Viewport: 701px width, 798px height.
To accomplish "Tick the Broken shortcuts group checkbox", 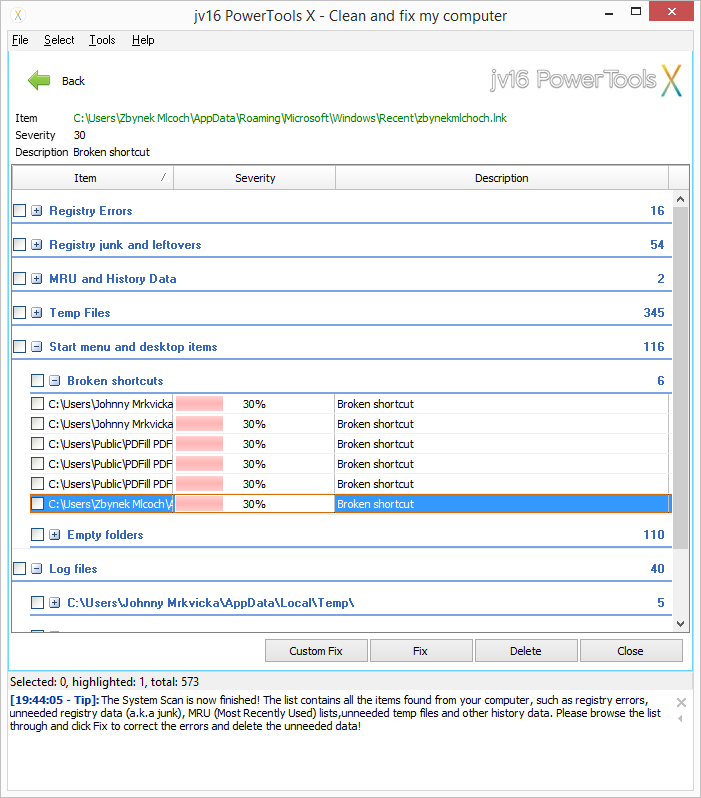I will pos(38,381).
